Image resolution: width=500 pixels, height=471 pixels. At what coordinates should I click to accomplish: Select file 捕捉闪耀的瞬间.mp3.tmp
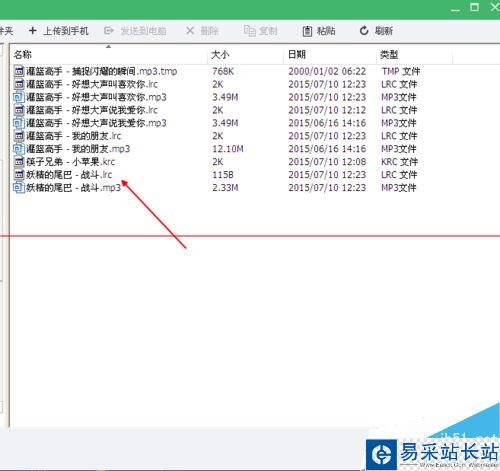click(101, 71)
